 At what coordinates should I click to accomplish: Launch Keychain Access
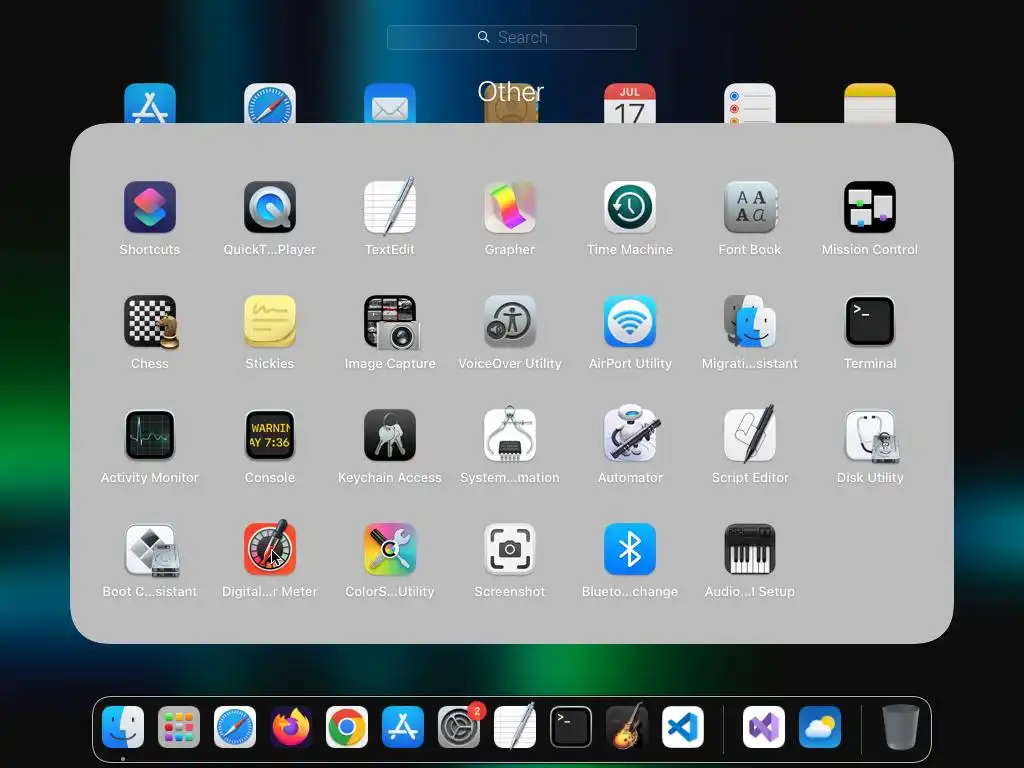point(390,436)
